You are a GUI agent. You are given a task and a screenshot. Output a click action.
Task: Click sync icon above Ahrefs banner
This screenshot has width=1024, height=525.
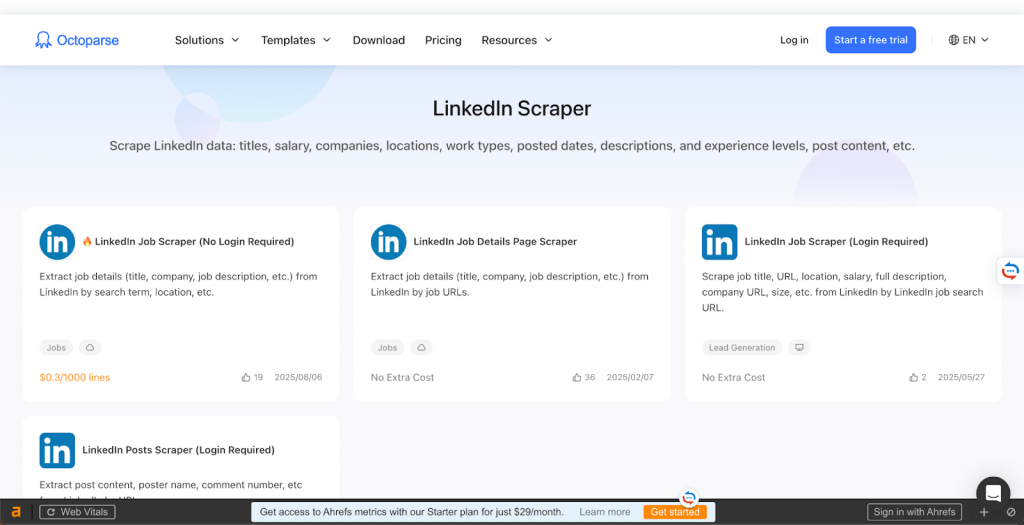tap(689, 498)
